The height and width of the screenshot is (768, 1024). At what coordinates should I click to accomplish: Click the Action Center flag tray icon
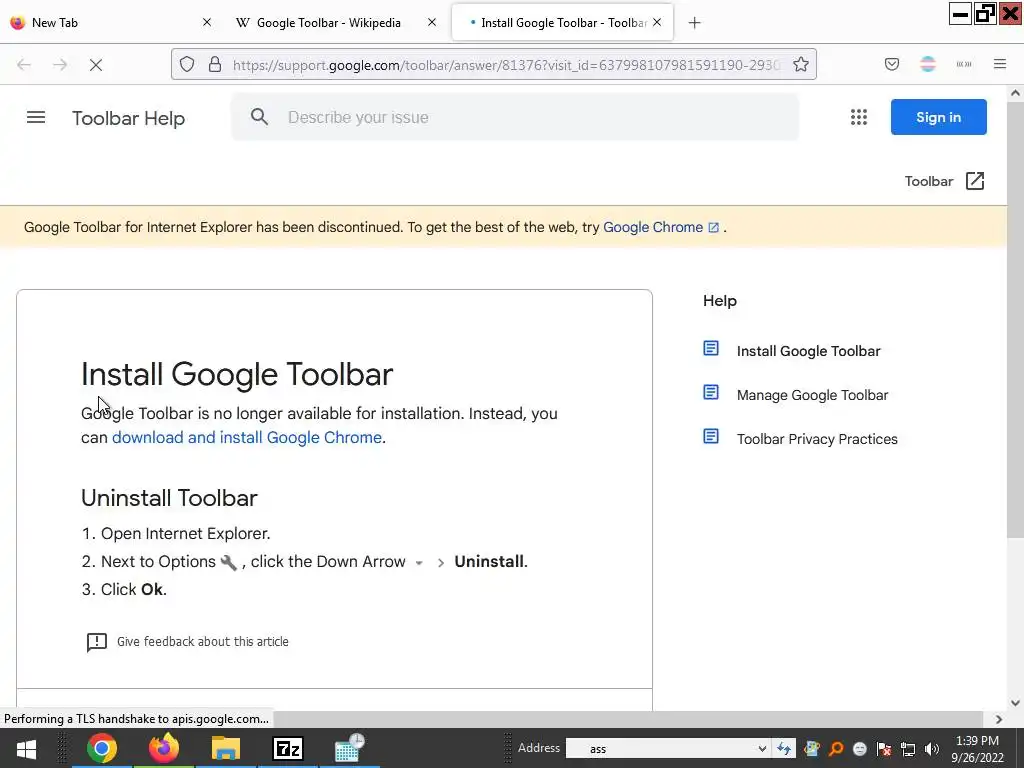[x=884, y=749]
